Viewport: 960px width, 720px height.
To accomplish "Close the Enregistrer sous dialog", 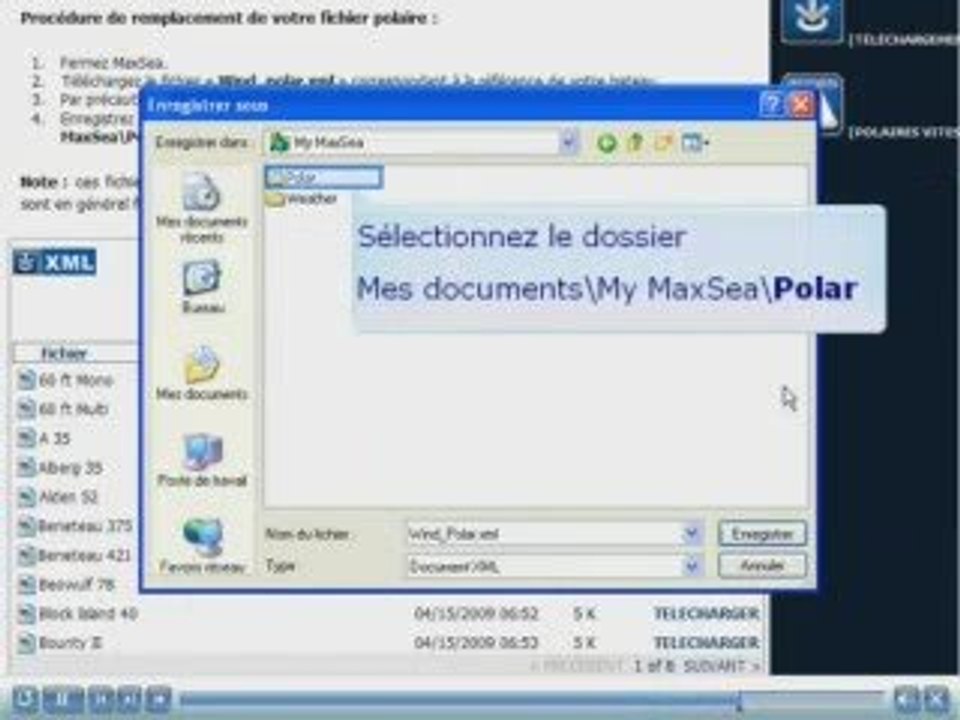I will coord(801,105).
